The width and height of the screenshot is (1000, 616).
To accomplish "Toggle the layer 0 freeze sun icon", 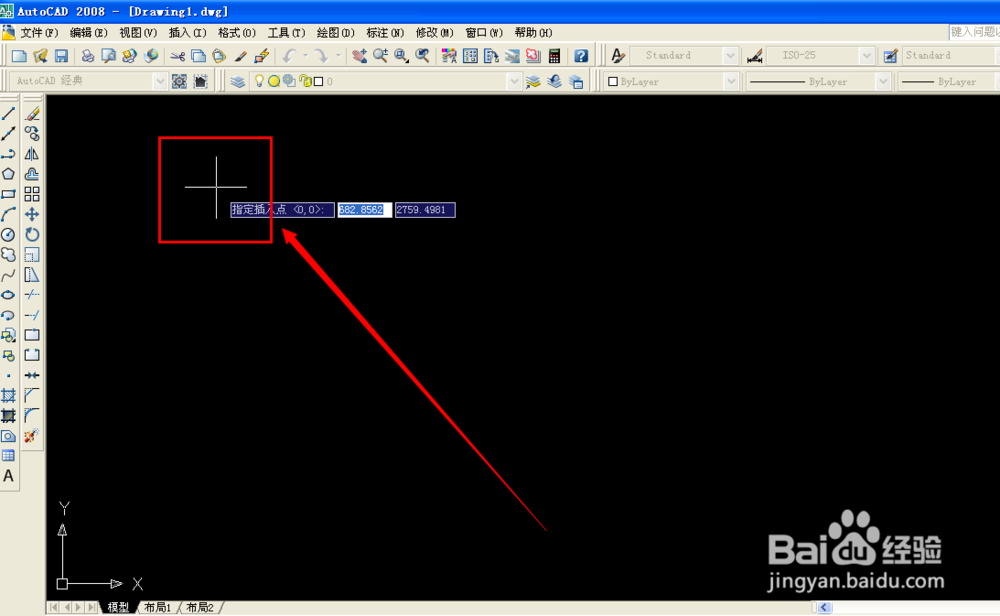I will click(274, 81).
